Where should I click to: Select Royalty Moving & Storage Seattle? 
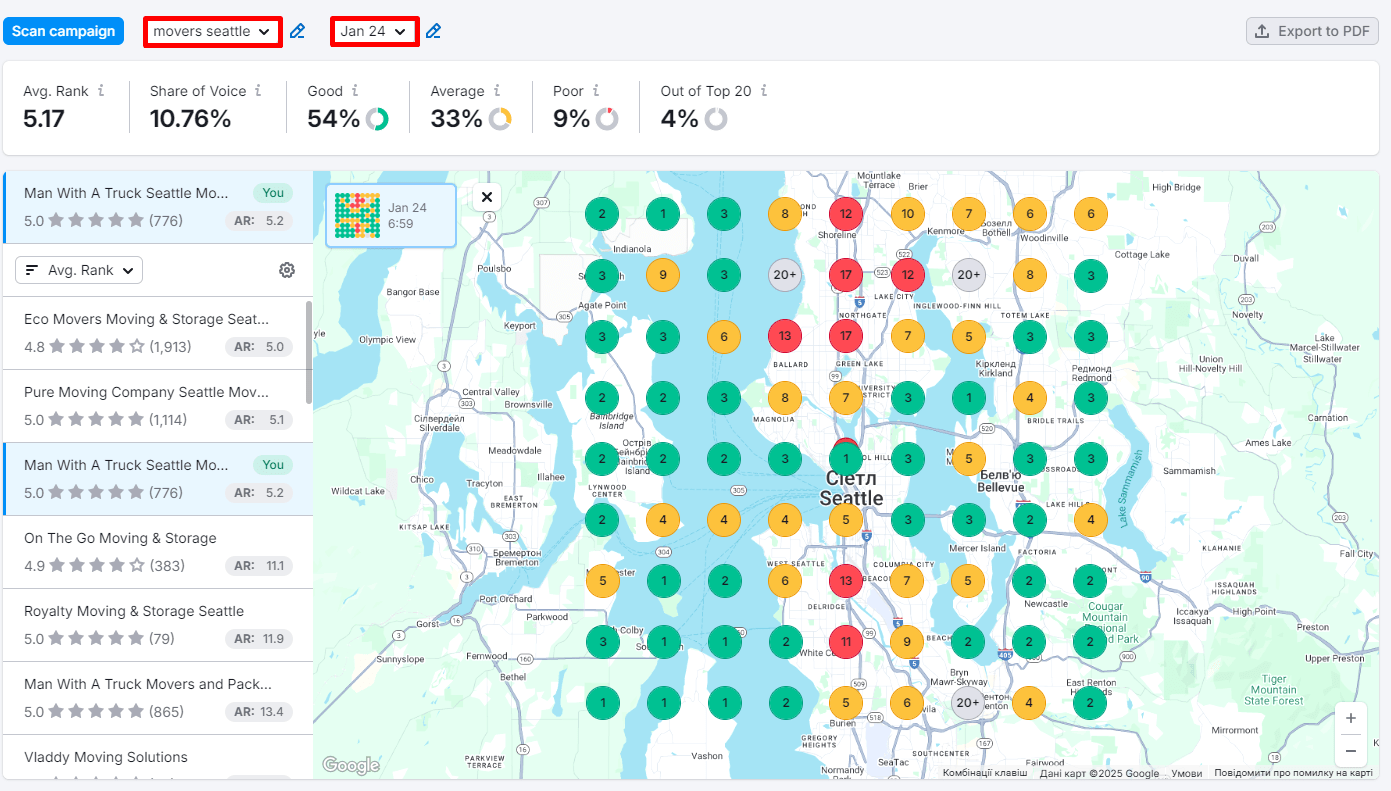pos(158,625)
